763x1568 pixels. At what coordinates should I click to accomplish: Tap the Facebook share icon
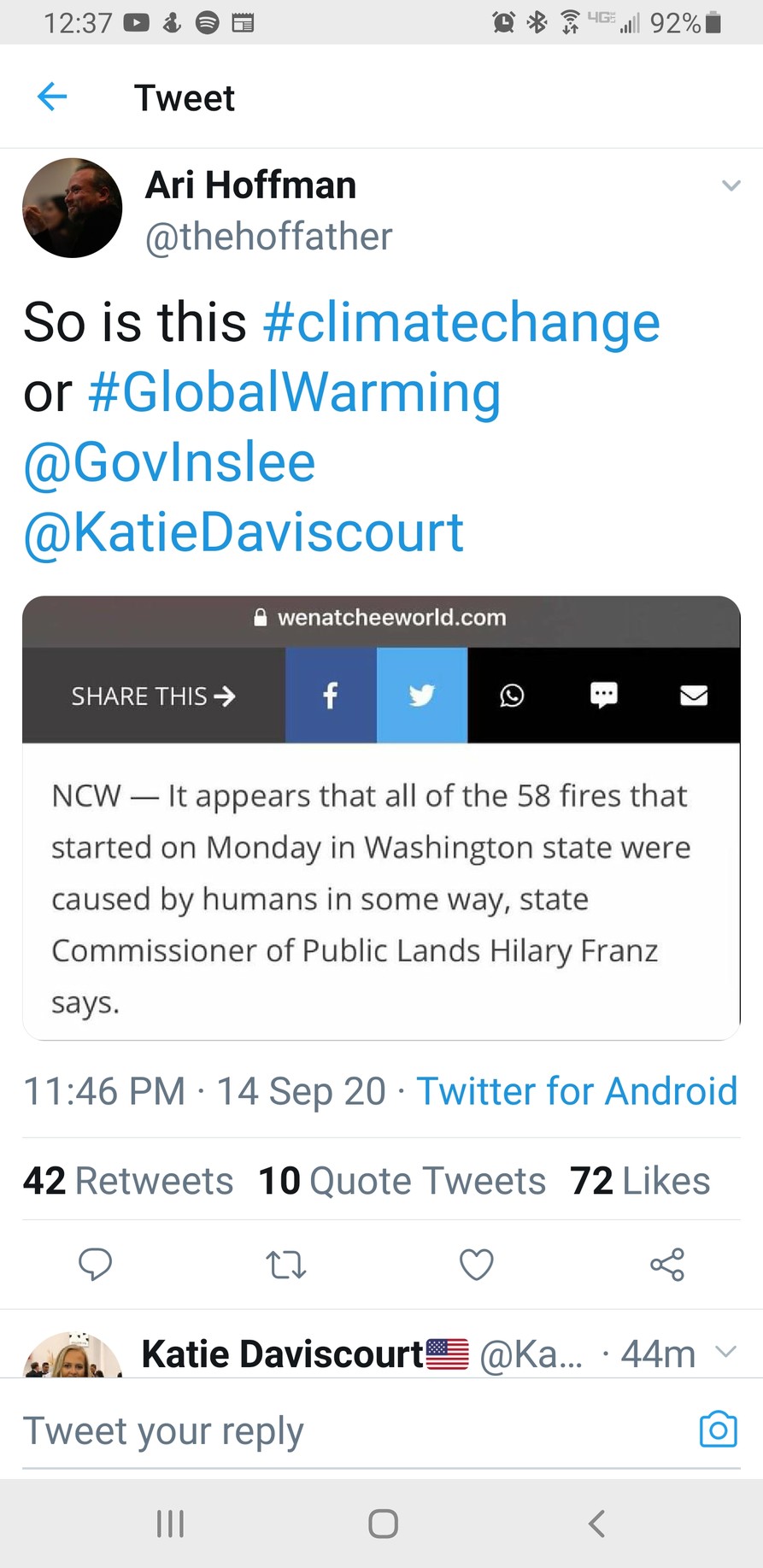[331, 696]
